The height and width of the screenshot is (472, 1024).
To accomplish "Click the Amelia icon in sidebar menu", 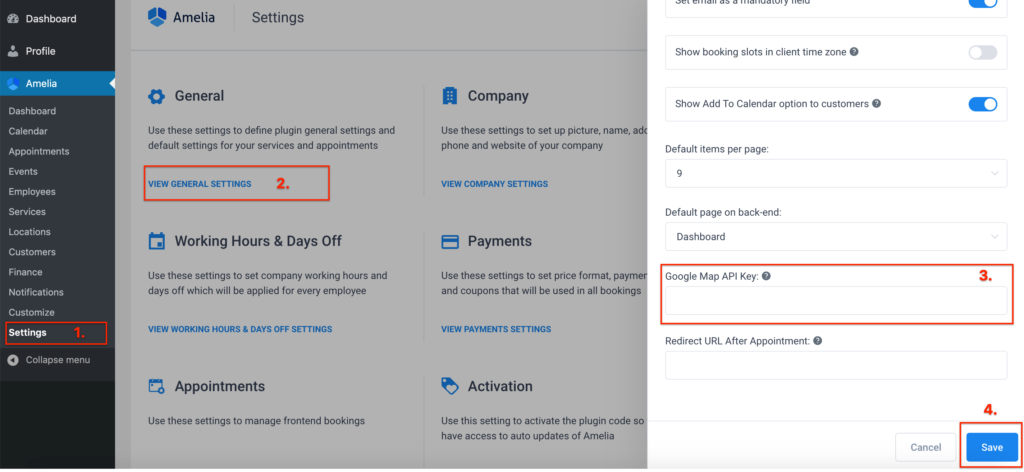I will point(13,84).
